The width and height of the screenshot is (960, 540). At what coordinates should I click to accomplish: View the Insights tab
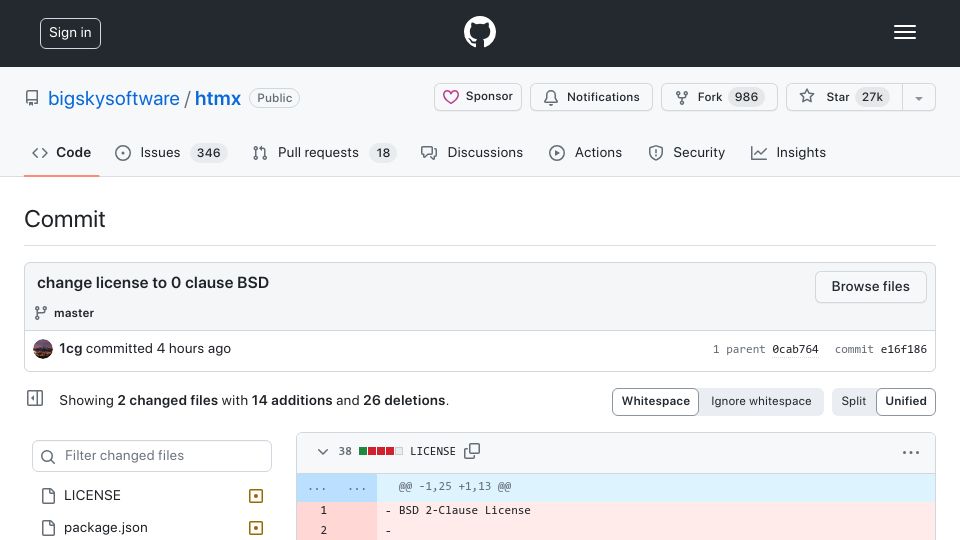[788, 152]
